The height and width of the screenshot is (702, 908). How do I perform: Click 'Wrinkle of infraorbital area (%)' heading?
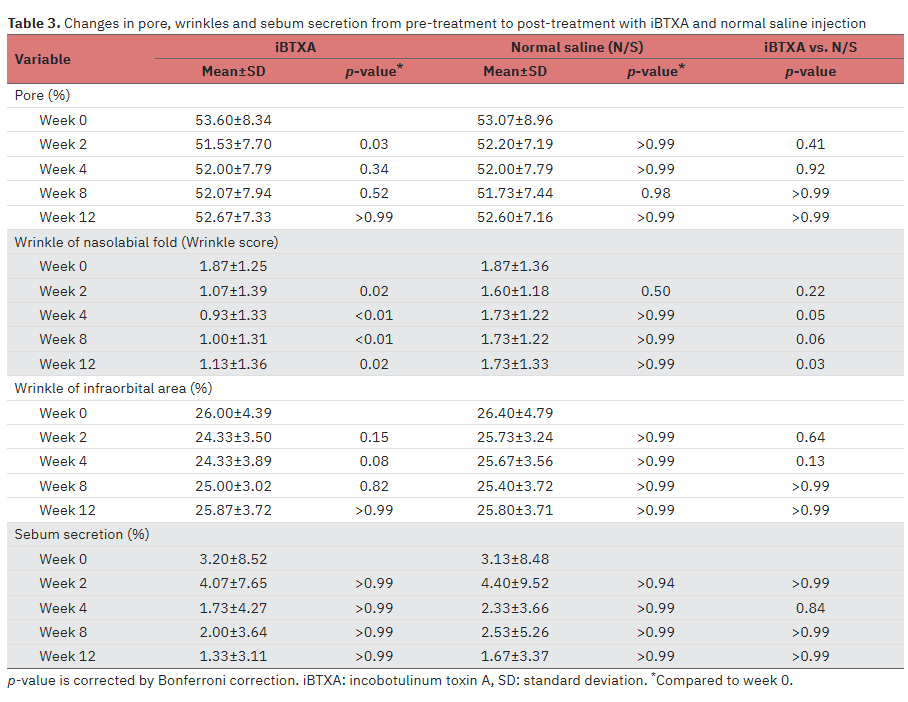(x=114, y=388)
